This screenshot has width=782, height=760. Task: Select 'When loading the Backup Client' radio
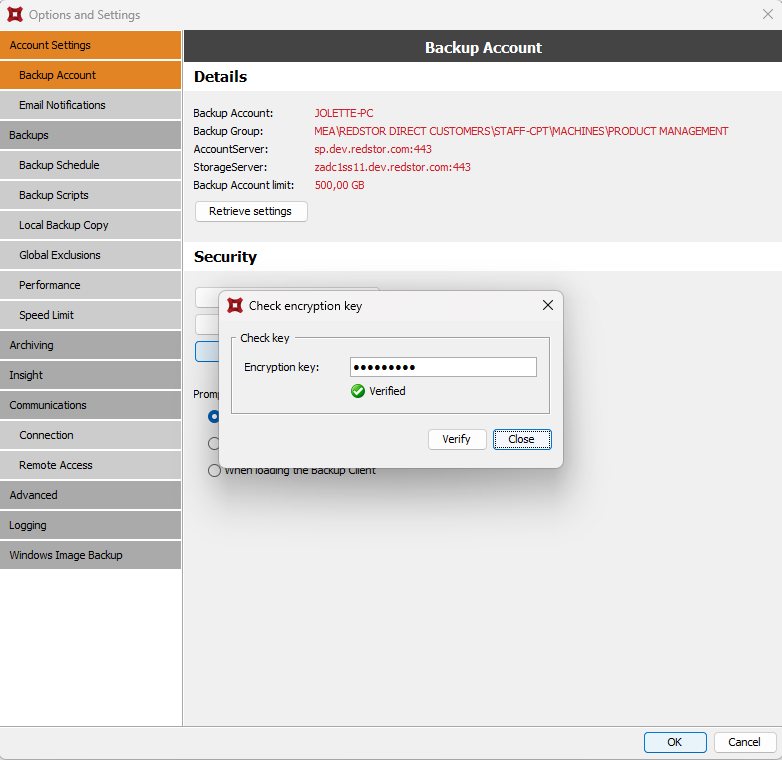[x=214, y=470]
